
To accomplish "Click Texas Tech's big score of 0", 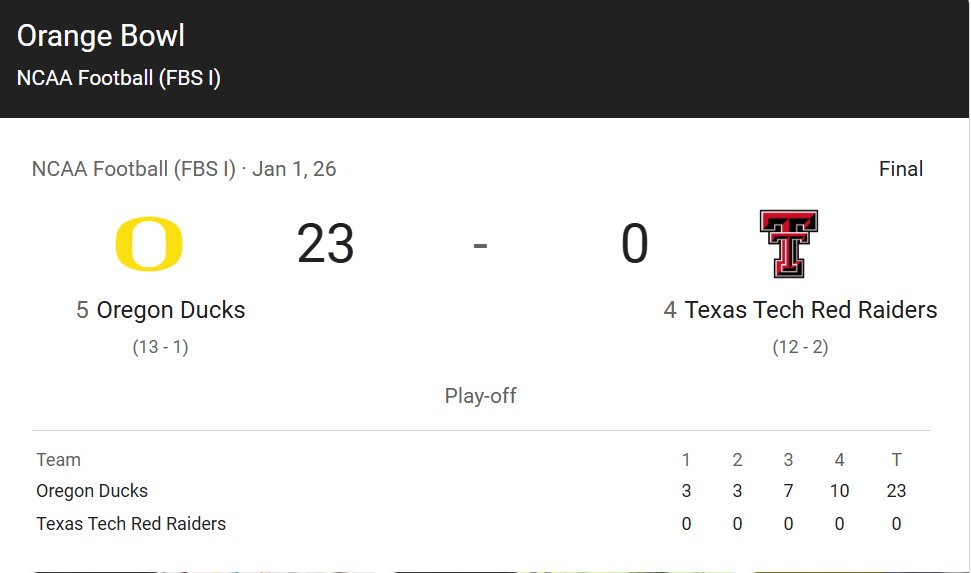I will pos(635,243).
